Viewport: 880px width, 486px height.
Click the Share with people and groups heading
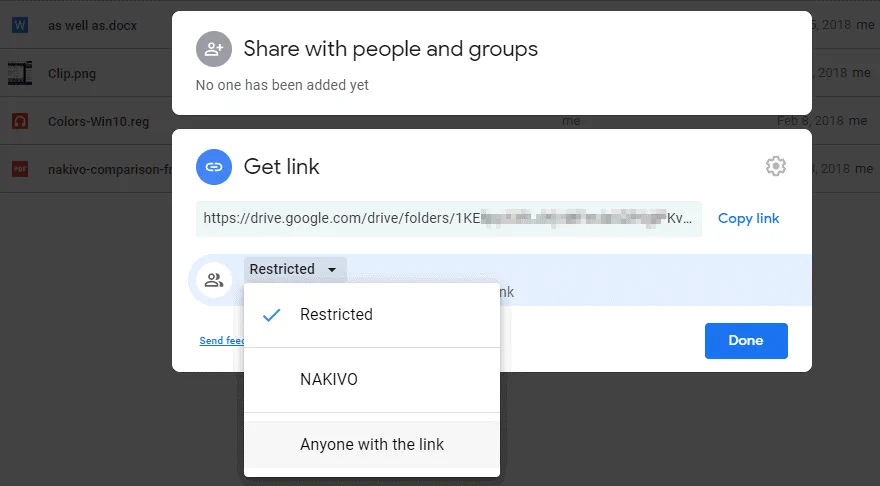click(390, 48)
